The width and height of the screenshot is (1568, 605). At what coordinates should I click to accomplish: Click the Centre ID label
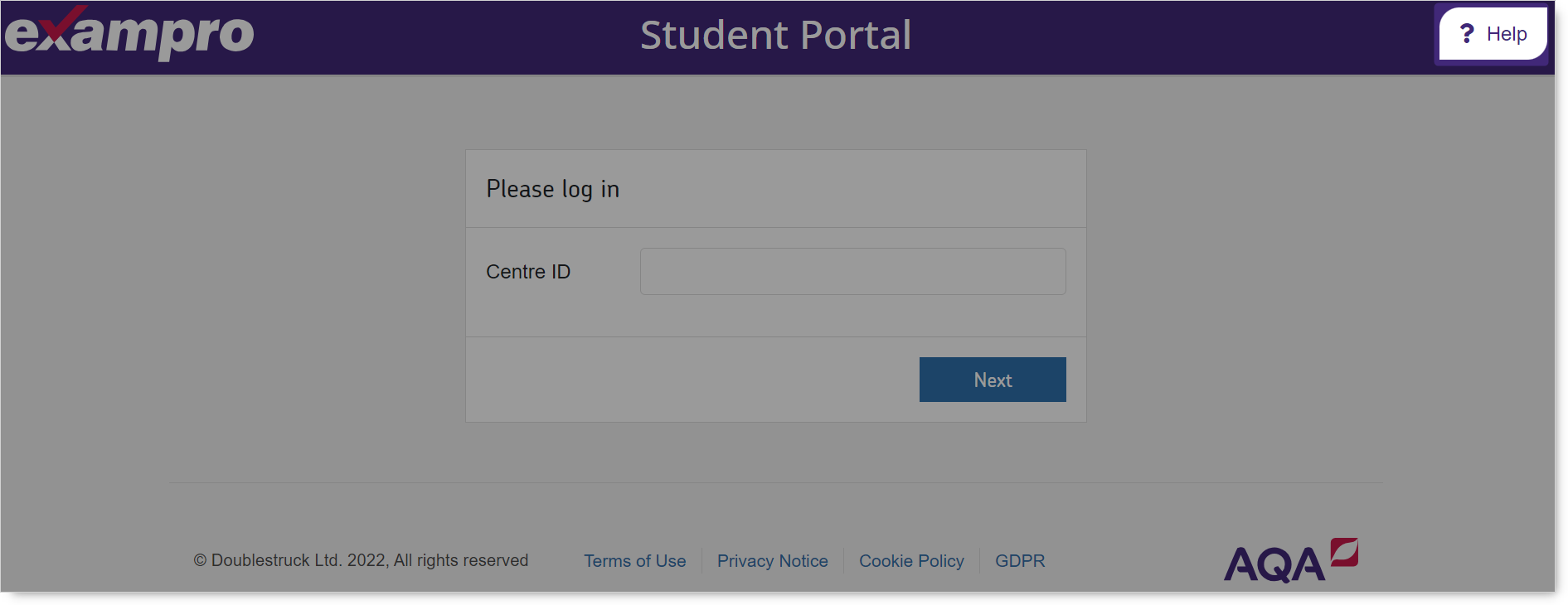(528, 272)
